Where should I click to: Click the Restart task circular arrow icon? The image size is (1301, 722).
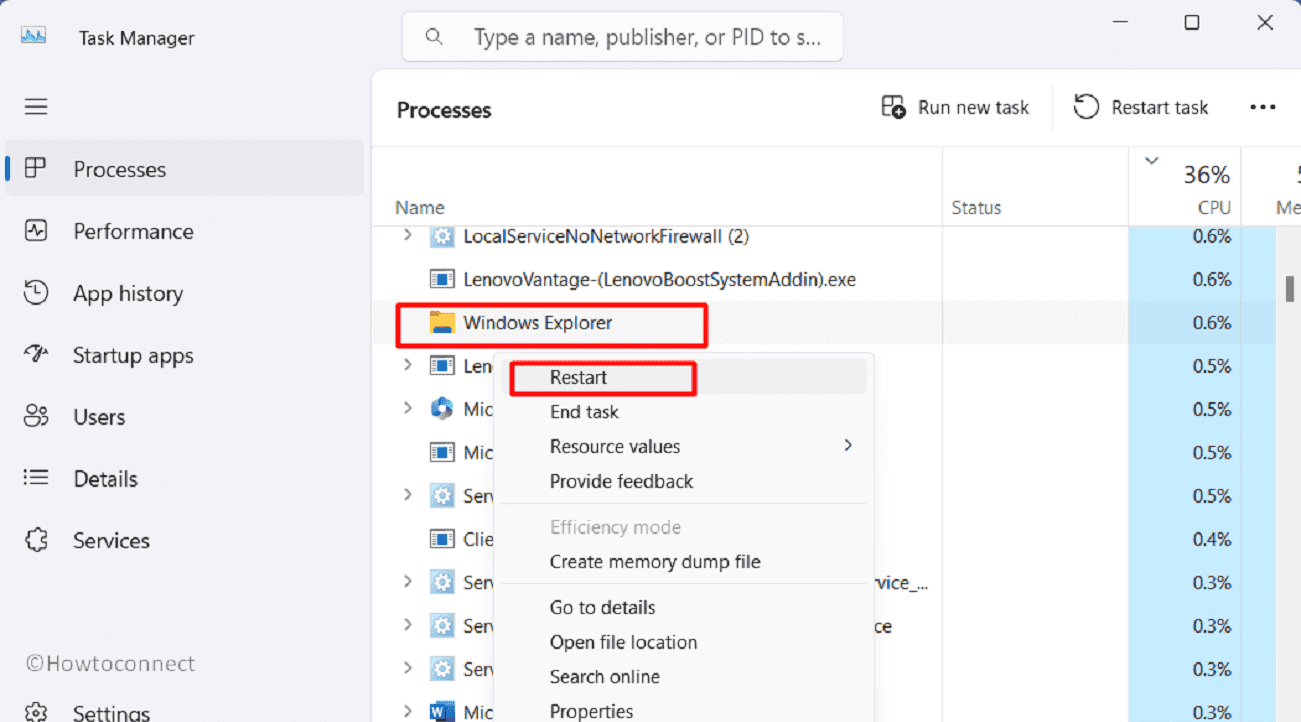pos(1086,107)
